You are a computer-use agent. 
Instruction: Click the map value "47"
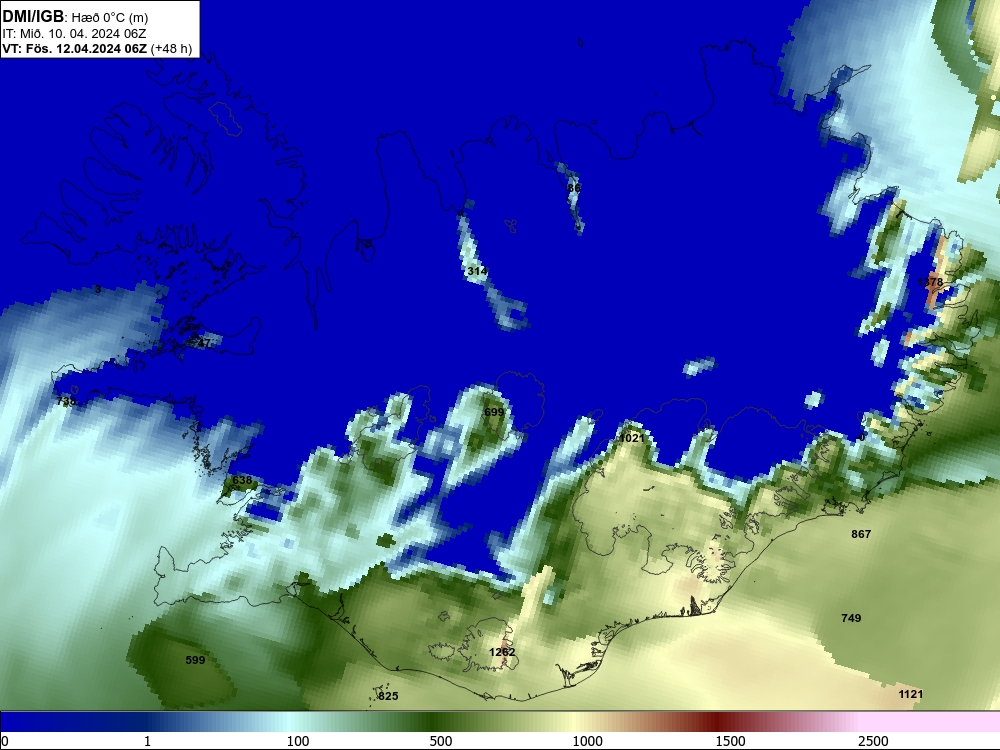point(203,343)
